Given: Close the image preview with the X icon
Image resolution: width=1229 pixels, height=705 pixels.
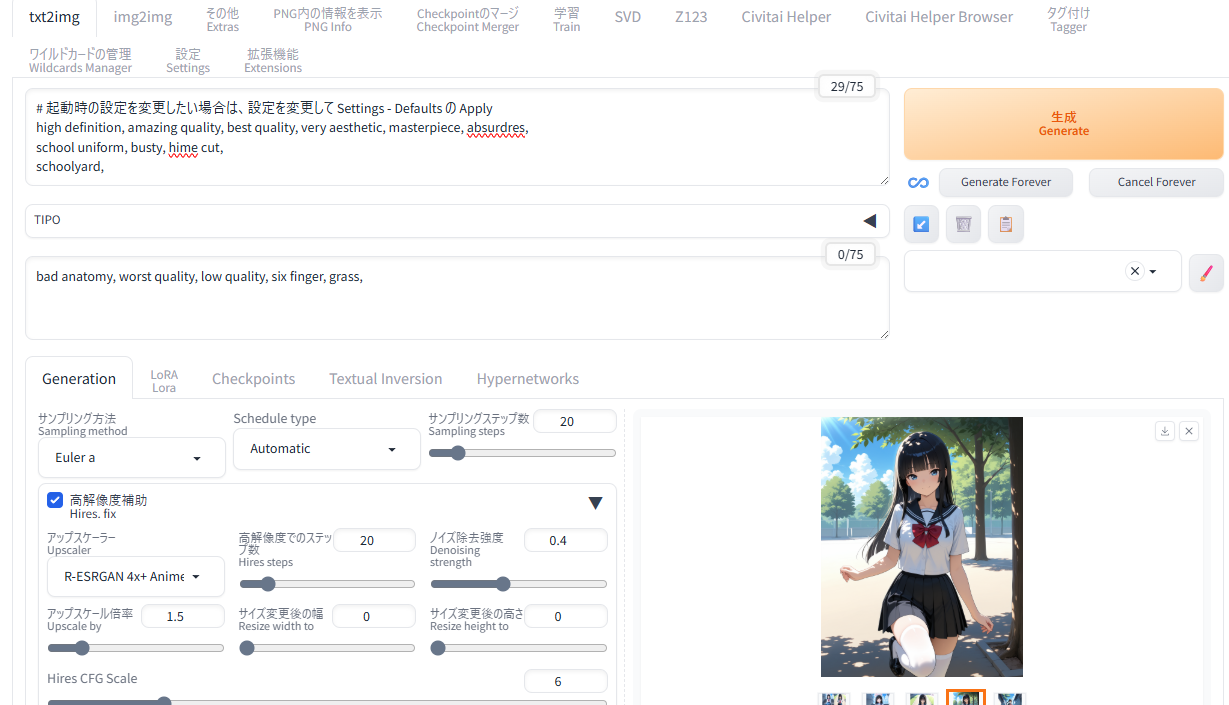Looking at the screenshot, I should 1188,431.
